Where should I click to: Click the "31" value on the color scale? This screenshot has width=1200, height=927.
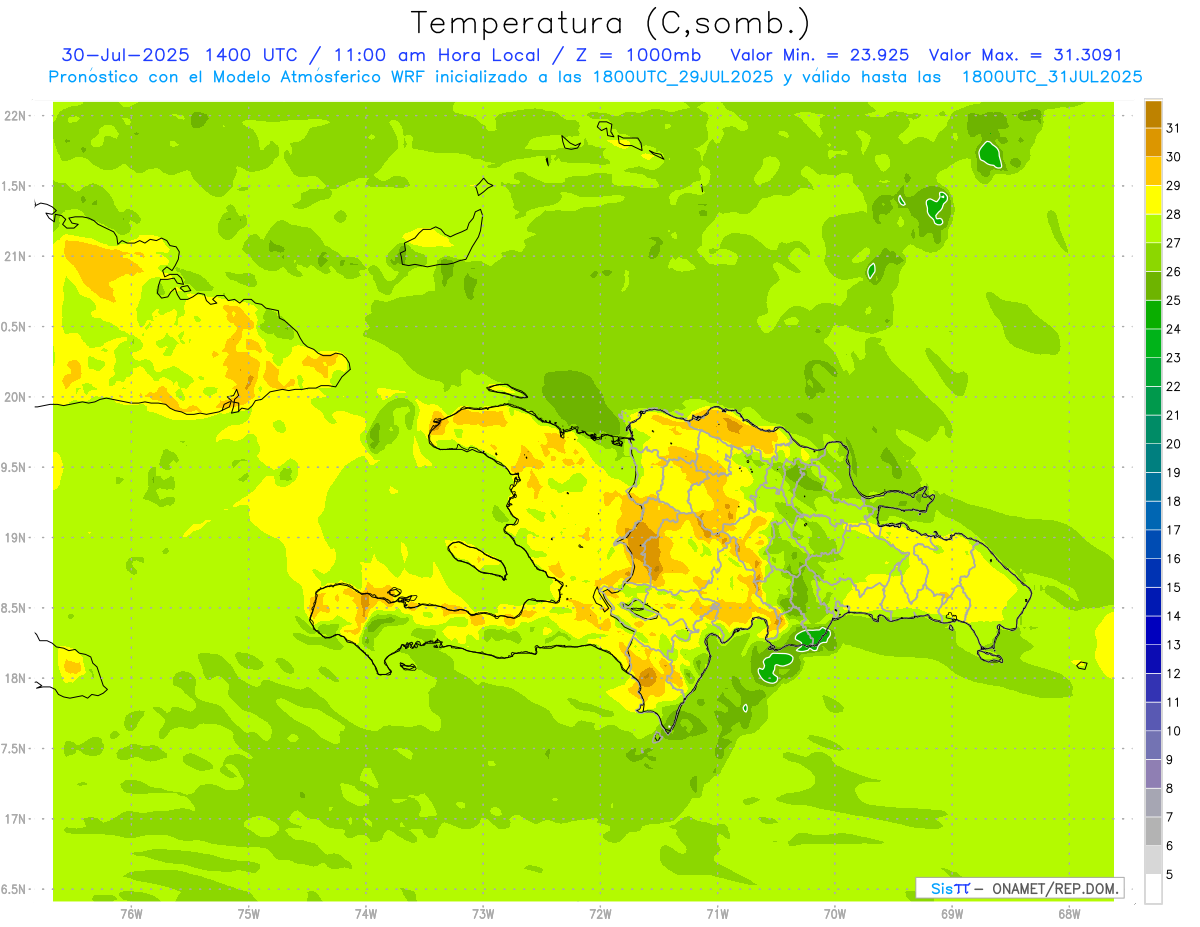pyautogui.click(x=1174, y=128)
